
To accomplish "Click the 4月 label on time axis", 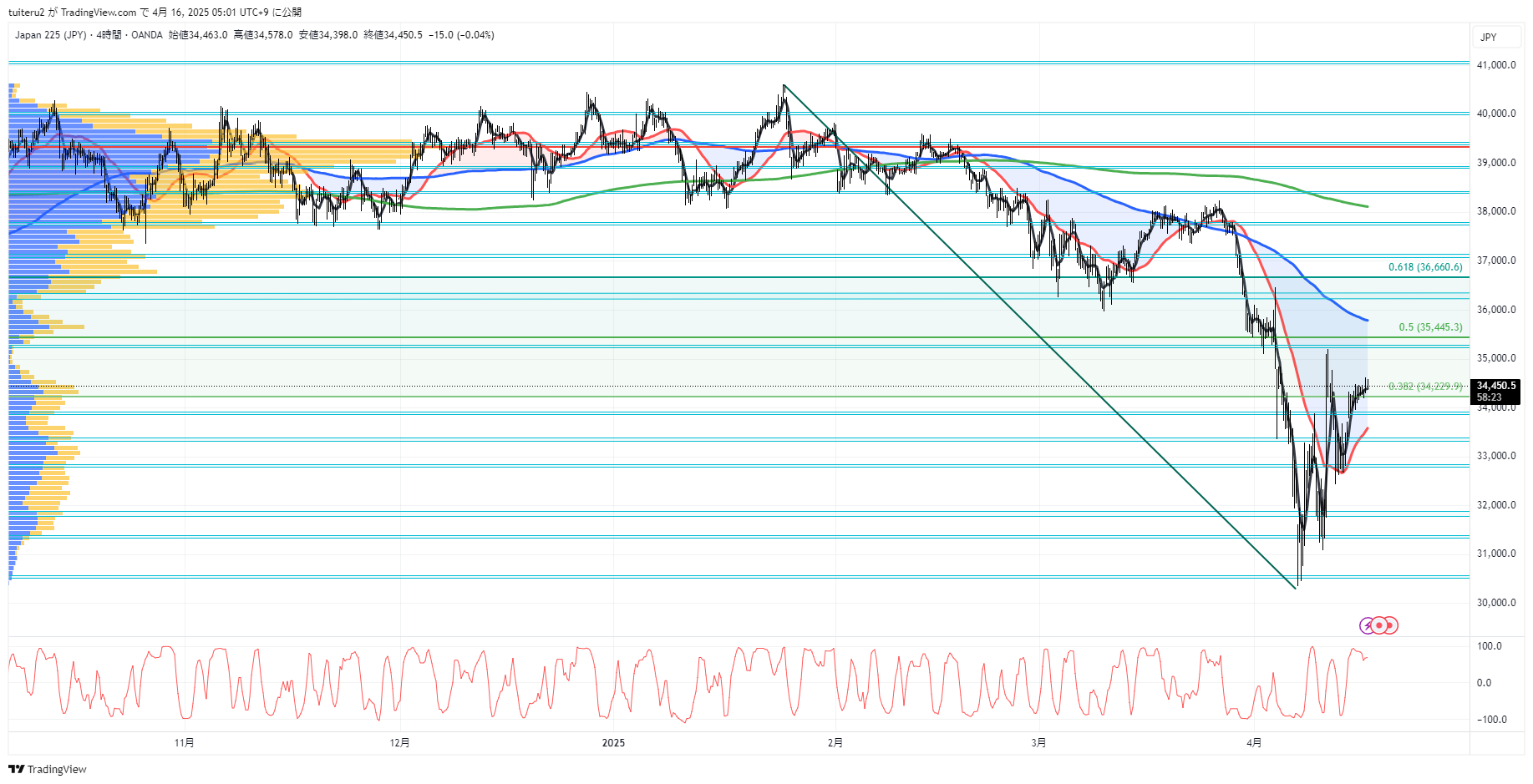I will (1253, 743).
